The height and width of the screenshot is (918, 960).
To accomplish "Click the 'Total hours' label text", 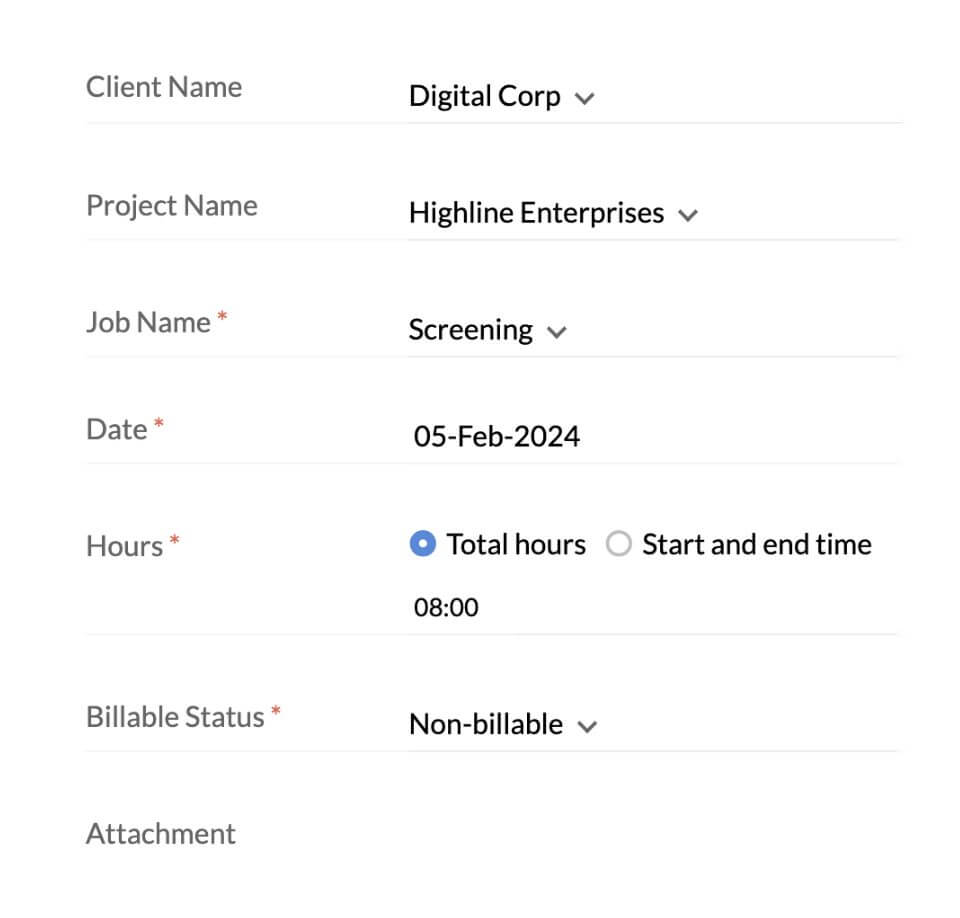I will pos(516,545).
